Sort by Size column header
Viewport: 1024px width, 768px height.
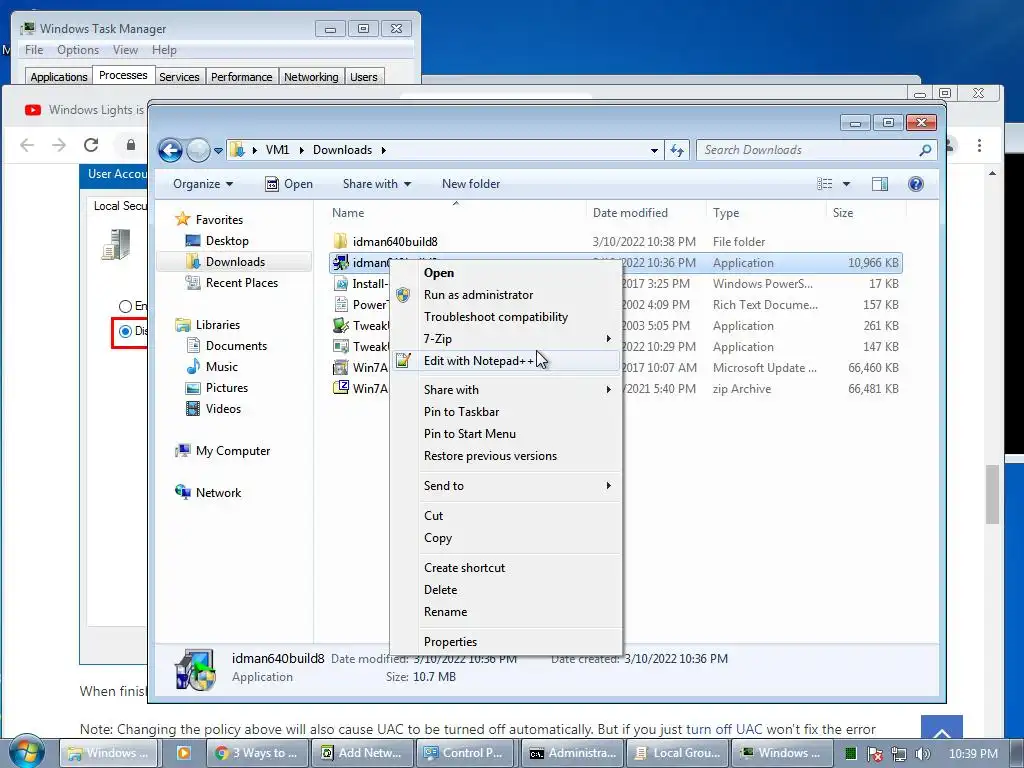[x=842, y=213]
